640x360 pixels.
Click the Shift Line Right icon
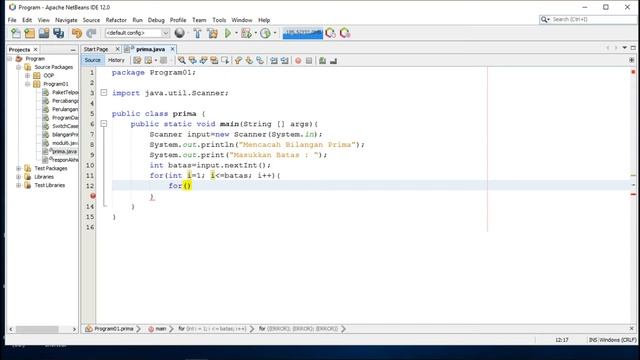tap(284, 60)
